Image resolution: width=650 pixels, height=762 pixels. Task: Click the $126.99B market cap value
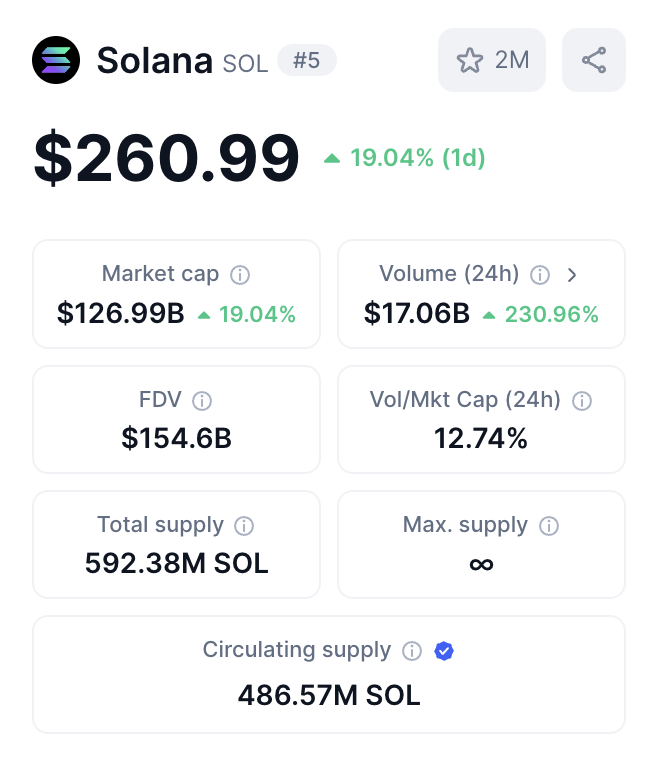120,313
